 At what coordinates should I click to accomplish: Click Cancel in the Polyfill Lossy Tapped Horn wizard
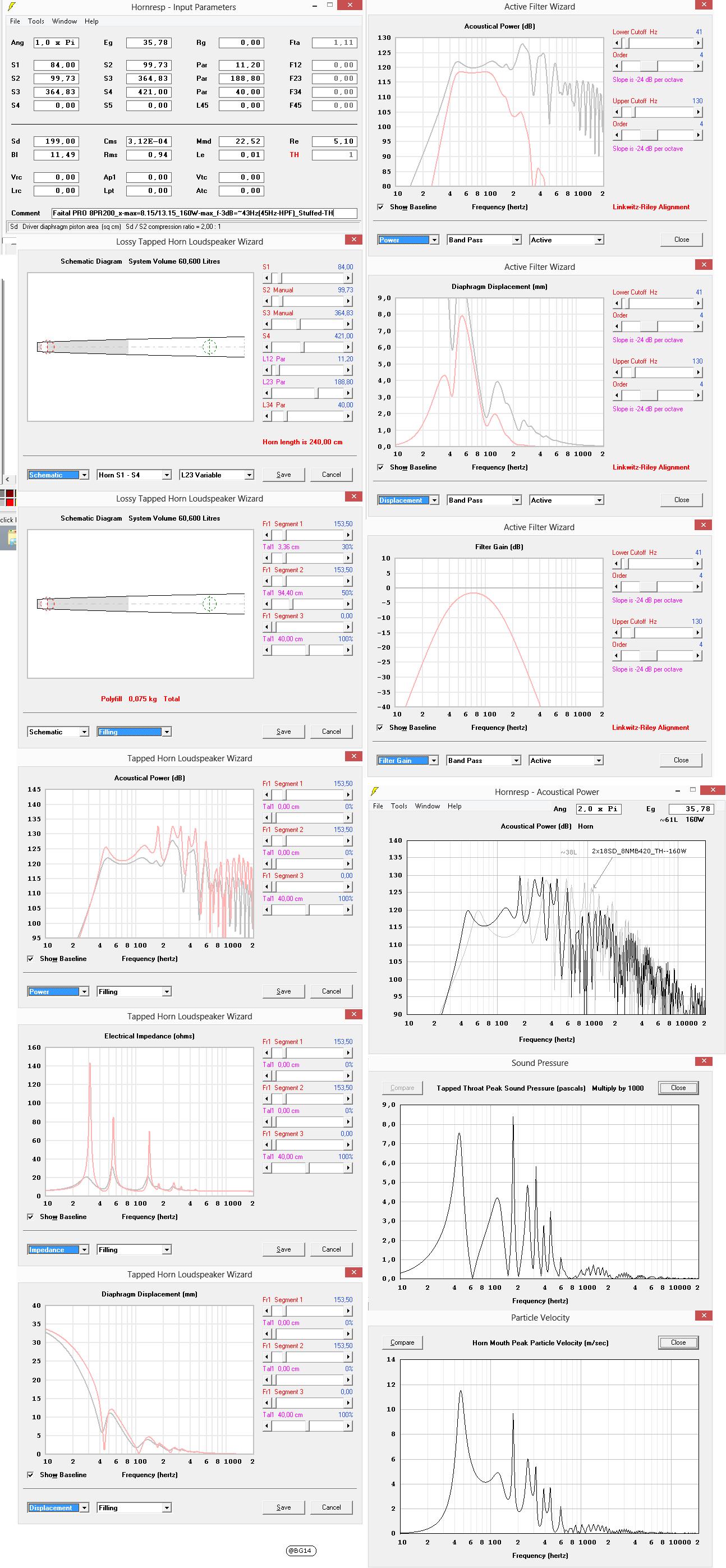[x=331, y=732]
